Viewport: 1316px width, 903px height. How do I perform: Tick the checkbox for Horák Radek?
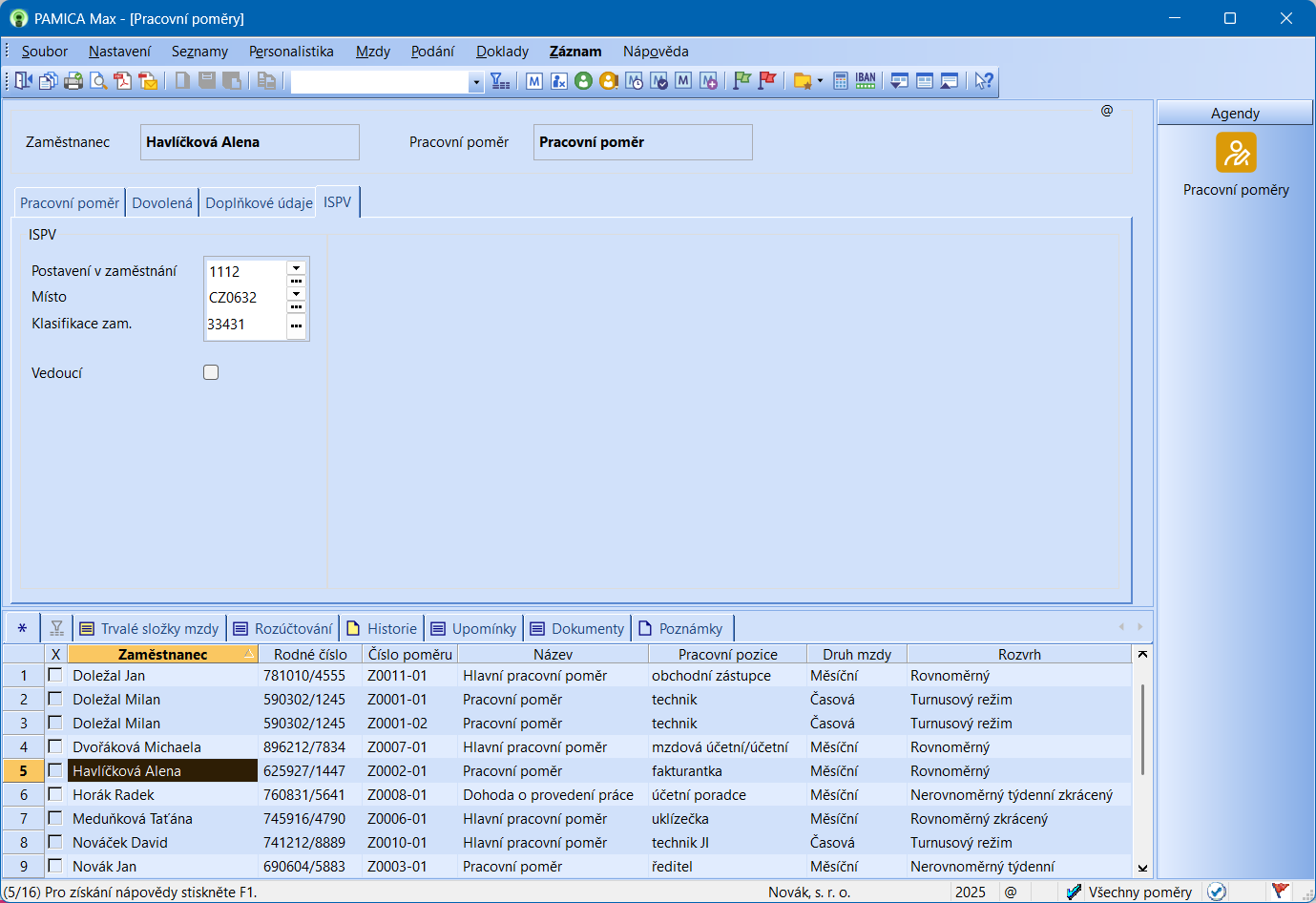coord(55,794)
